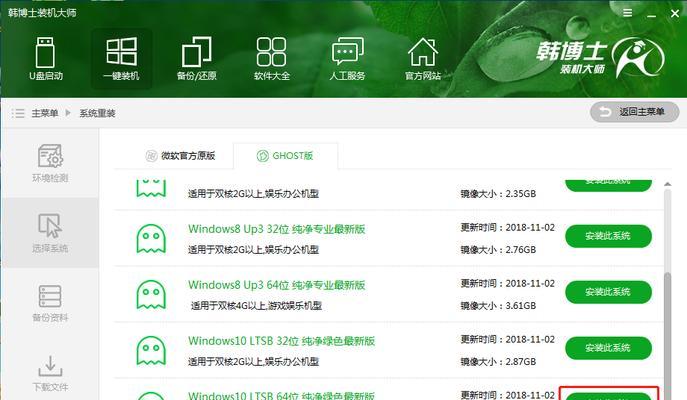687x400 pixels.
Task: Click the system list scrollbar thumb
Action: [667, 335]
